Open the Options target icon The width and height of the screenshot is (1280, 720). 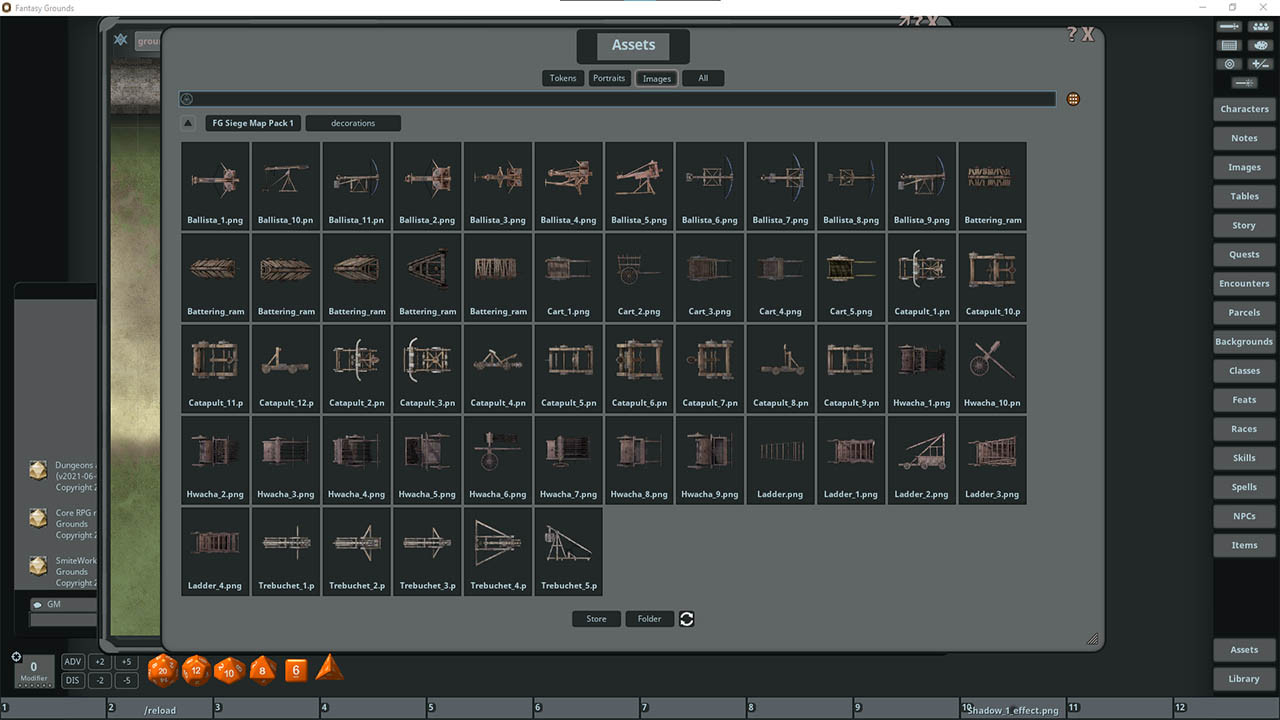(1228, 64)
